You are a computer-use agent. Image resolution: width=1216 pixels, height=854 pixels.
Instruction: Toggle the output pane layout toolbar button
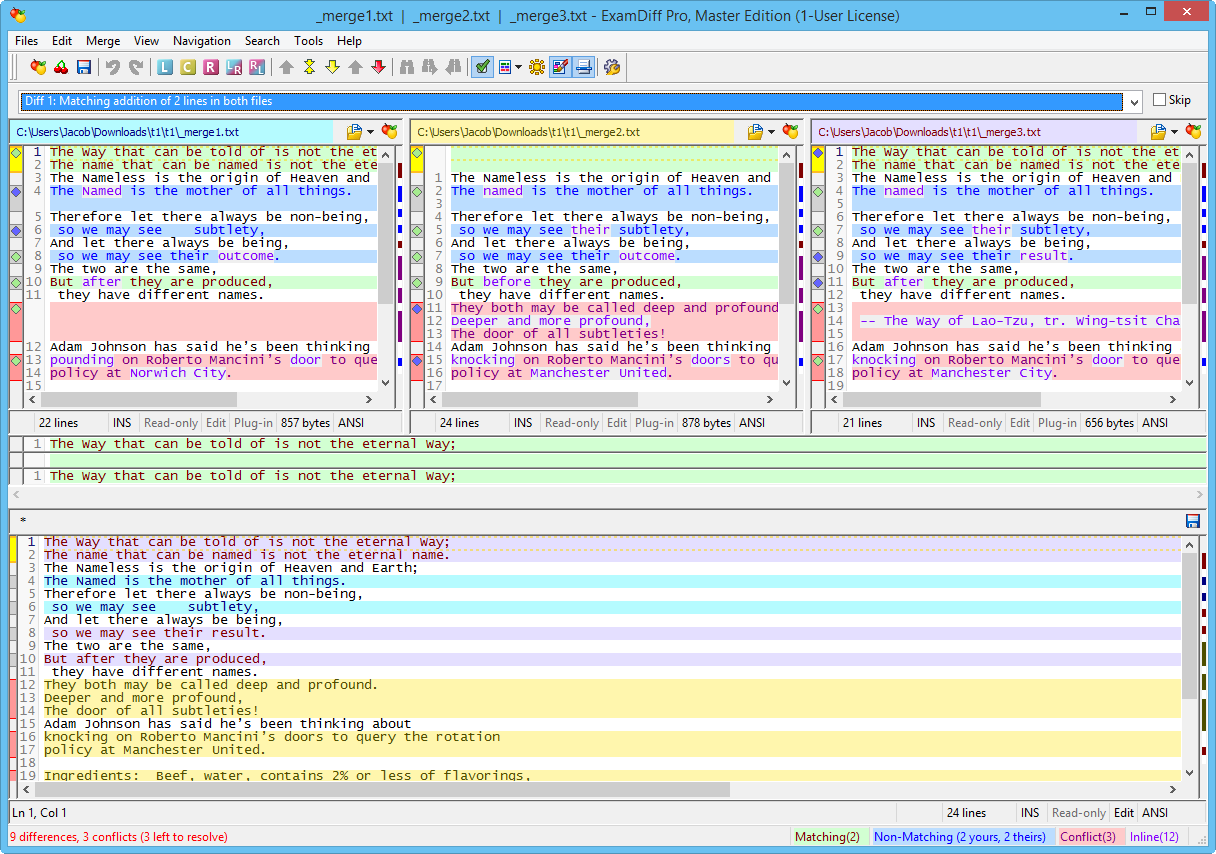tap(583, 67)
